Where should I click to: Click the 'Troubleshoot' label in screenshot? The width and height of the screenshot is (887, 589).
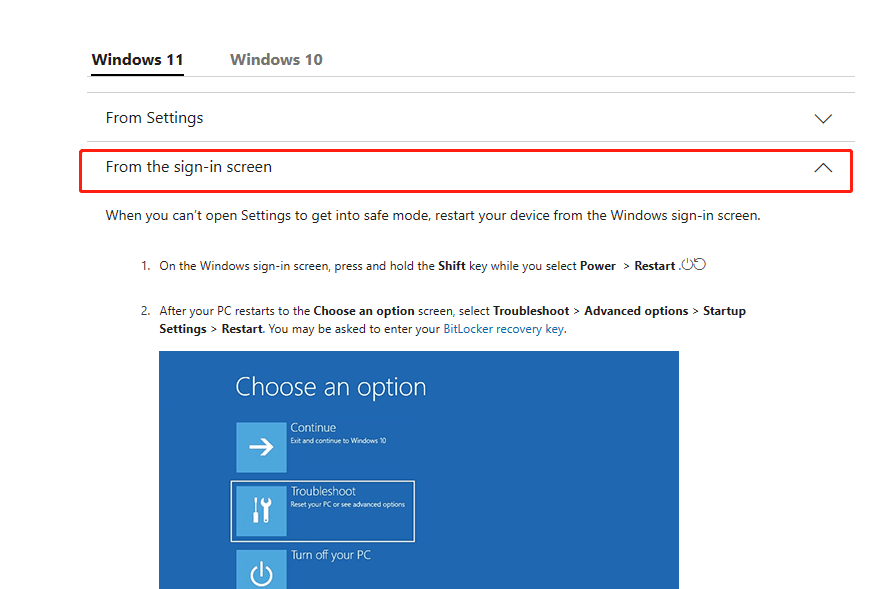pos(323,491)
